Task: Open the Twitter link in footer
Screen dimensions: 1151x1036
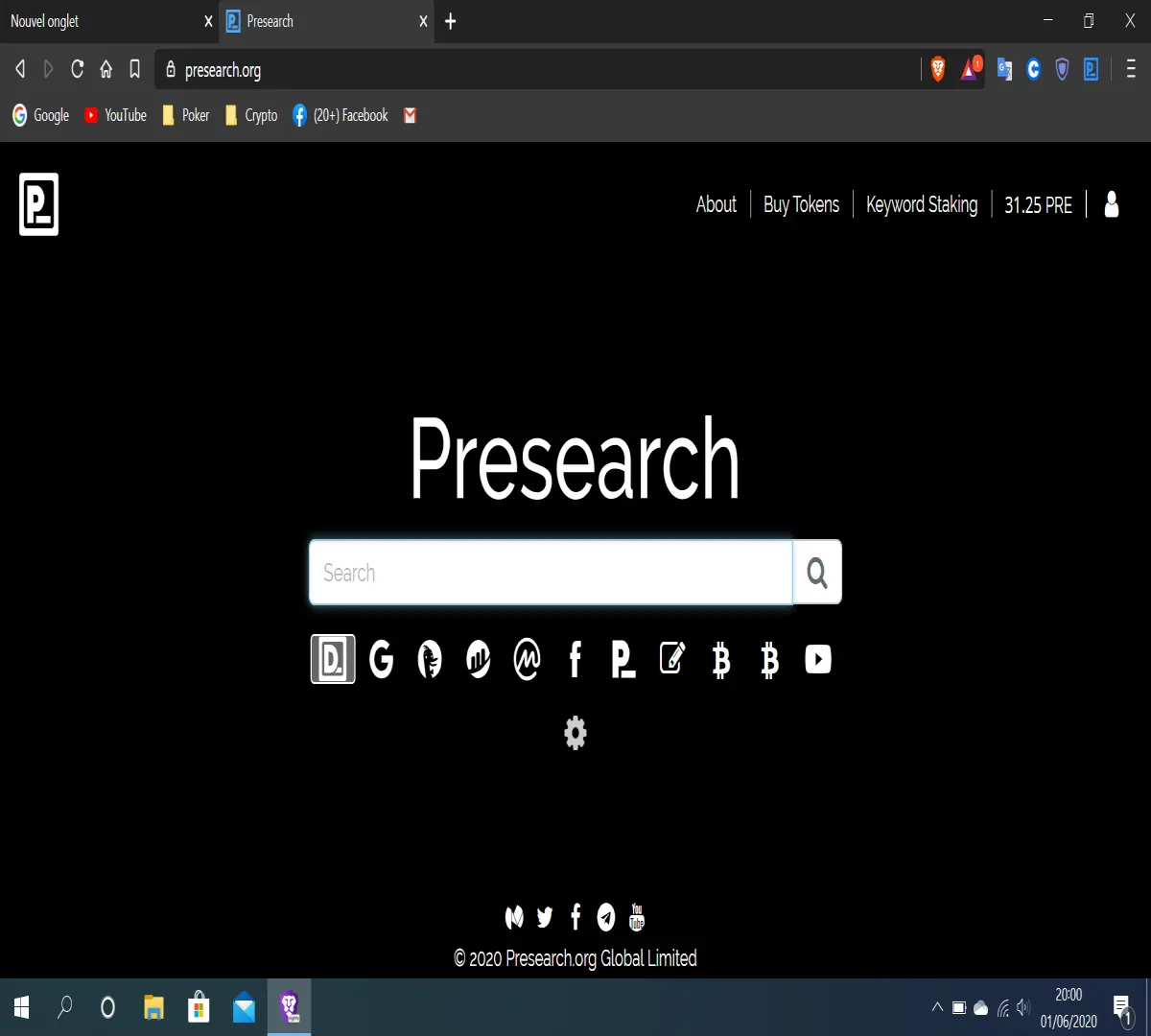Action: pyautogui.click(x=545, y=917)
